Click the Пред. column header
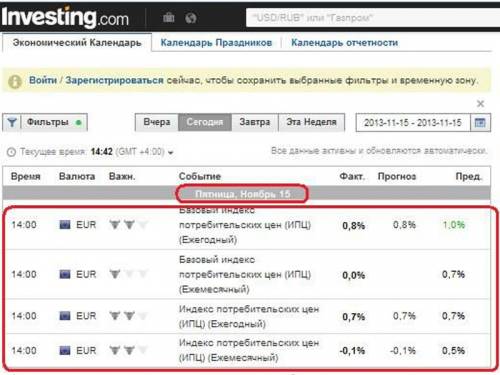Screen dimensions: 500x375 pos(469,176)
